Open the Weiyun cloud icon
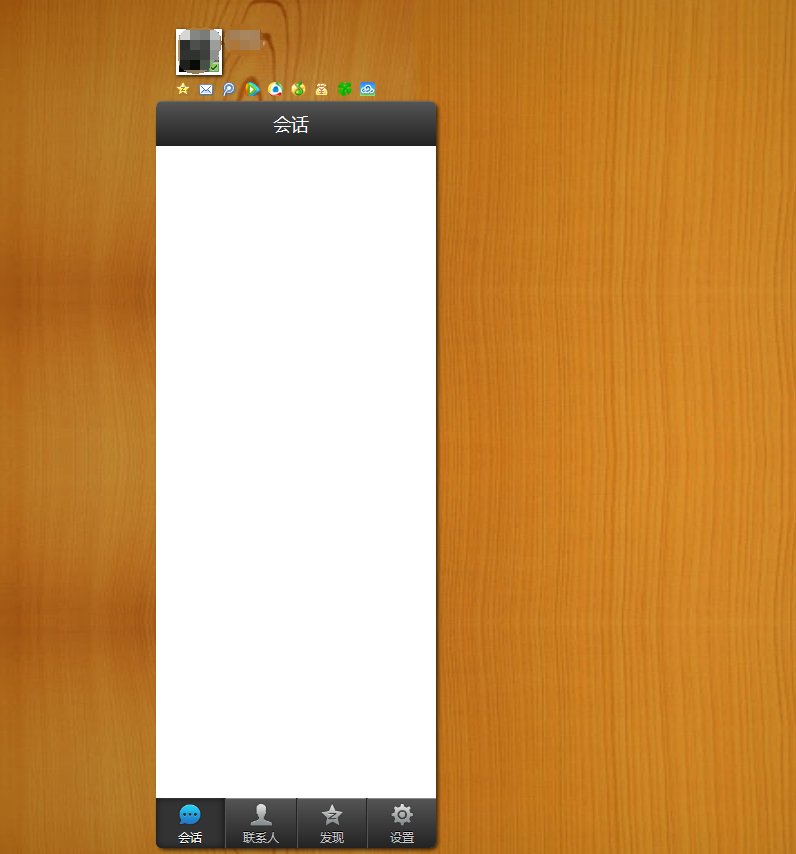Screen dimensions: 796x854 point(367,89)
